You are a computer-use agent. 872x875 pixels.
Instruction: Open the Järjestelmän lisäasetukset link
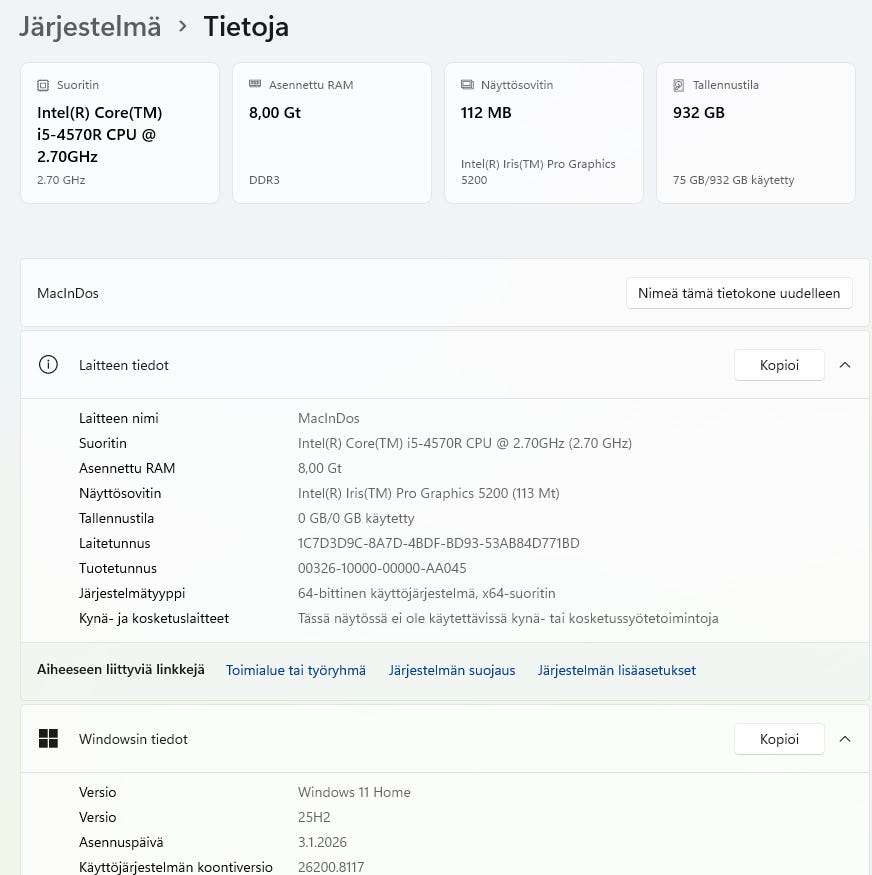[x=617, y=670]
